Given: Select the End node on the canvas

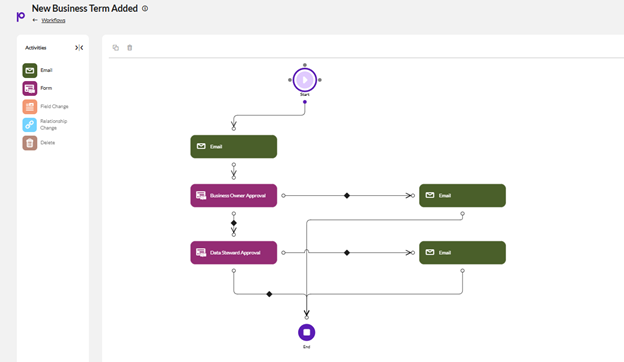Looking at the screenshot, I should tap(306, 332).
